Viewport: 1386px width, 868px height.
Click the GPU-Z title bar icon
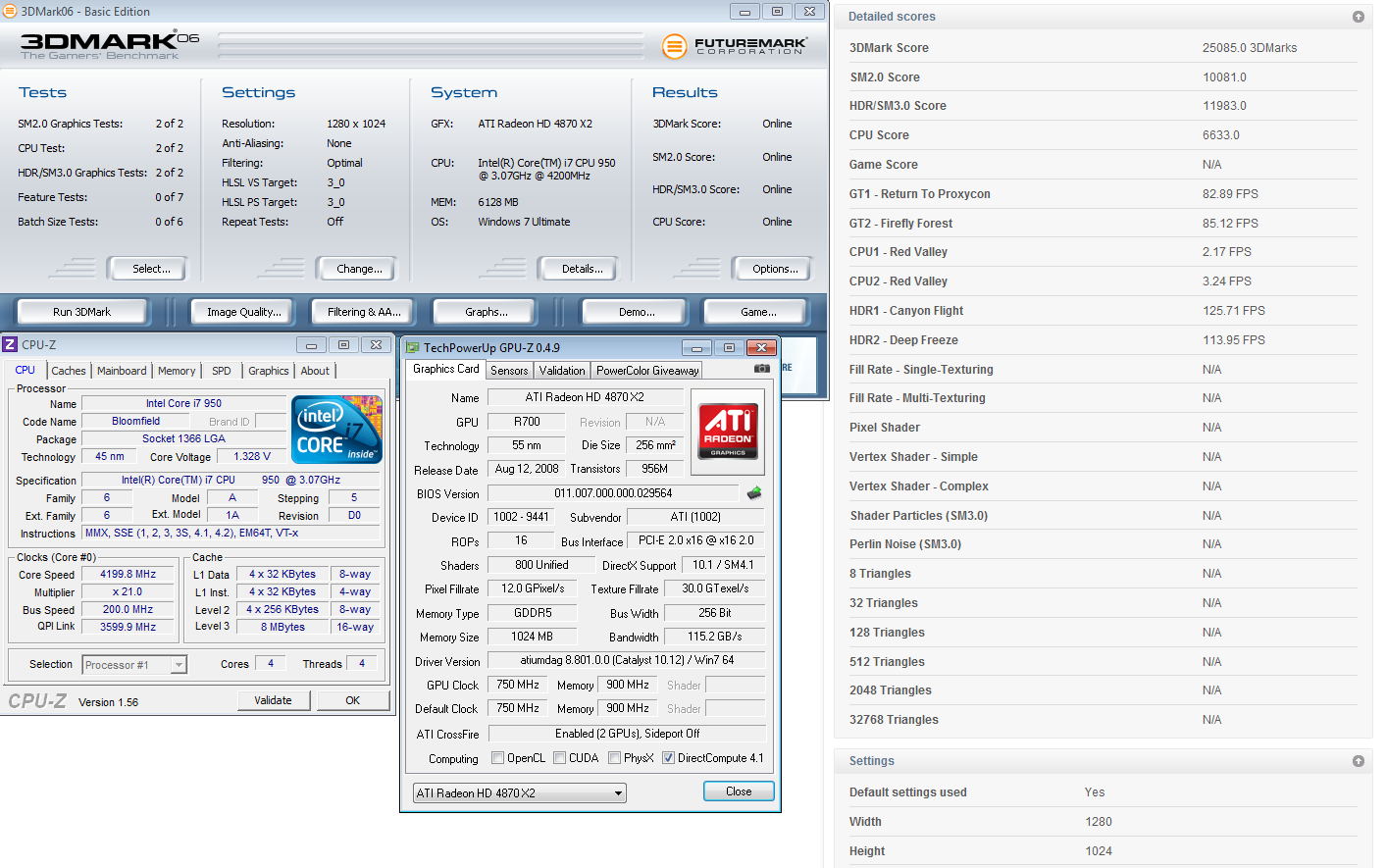tap(413, 347)
